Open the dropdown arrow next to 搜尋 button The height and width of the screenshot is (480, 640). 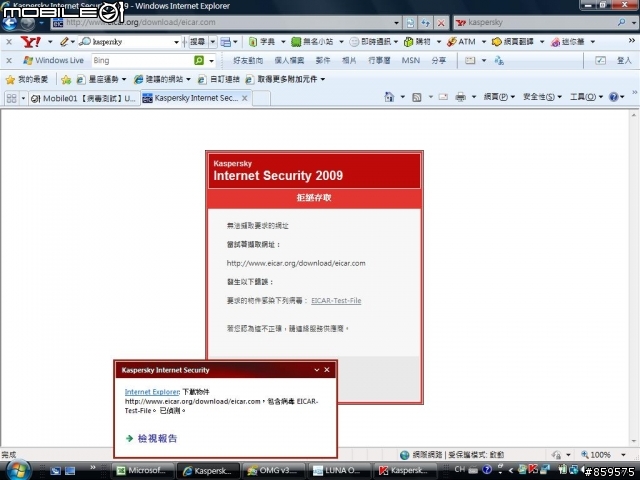click(213, 42)
